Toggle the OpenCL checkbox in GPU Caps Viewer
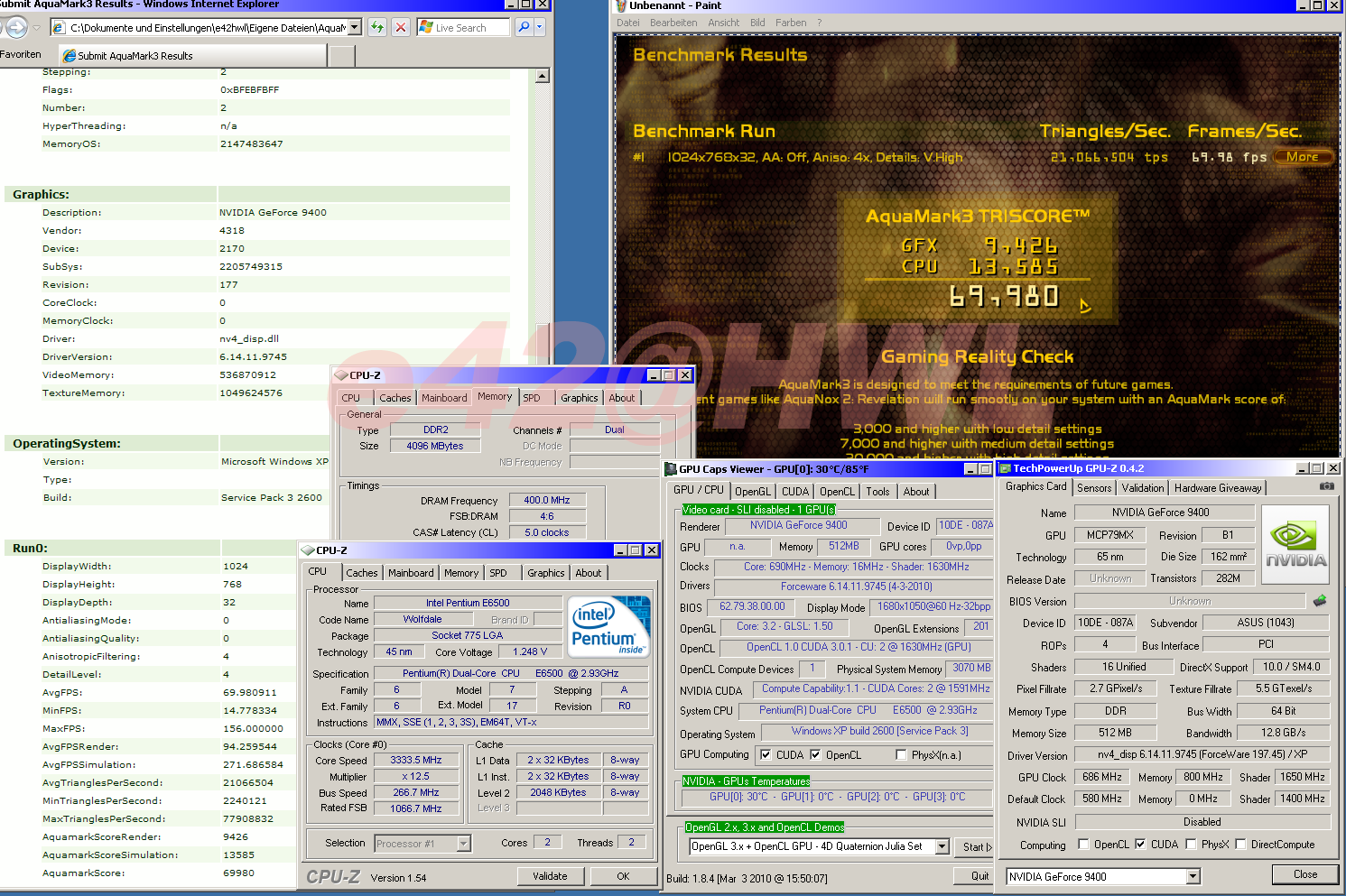The image size is (1346, 896). click(x=815, y=754)
